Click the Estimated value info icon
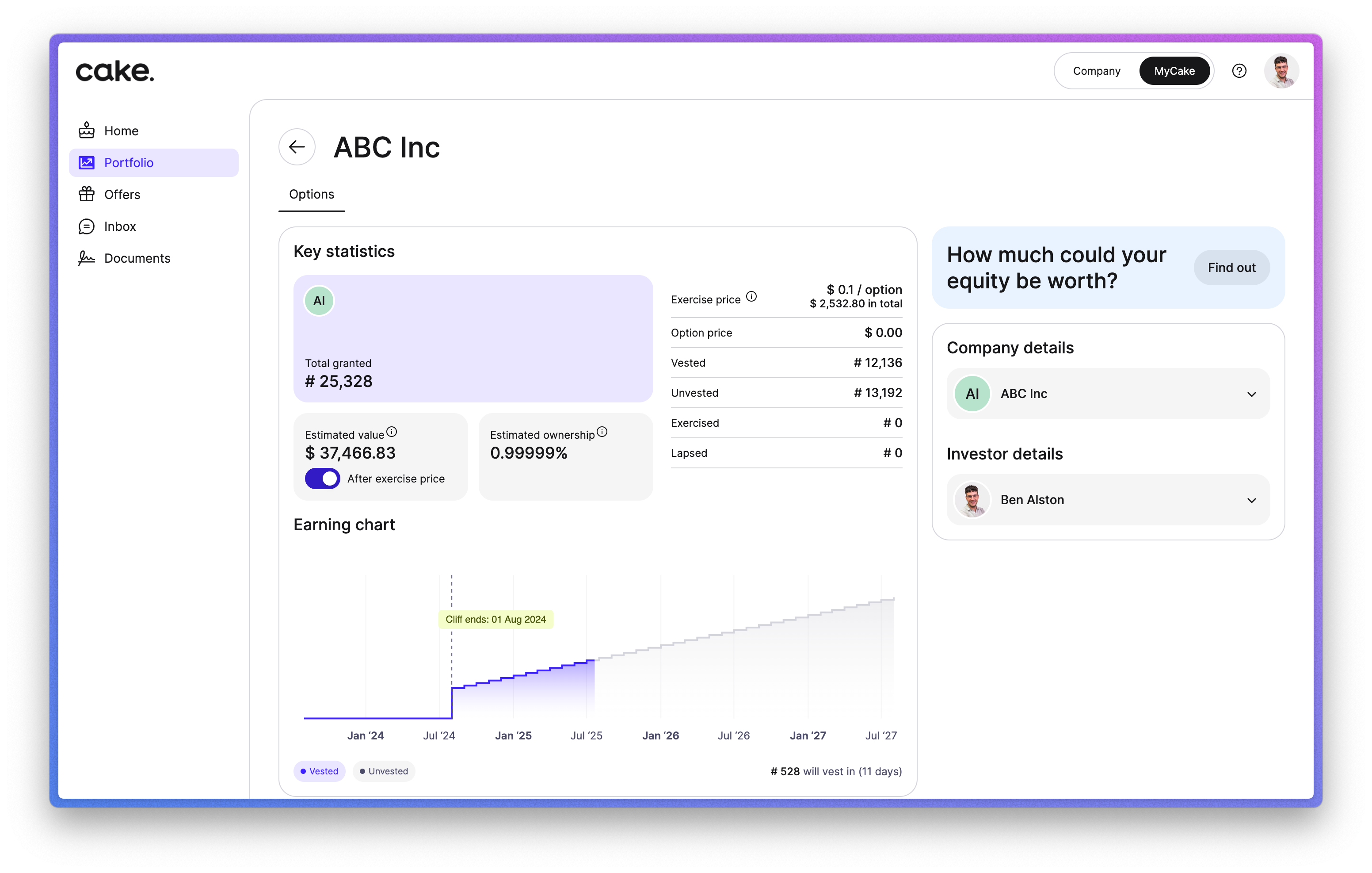Image resolution: width=1372 pixels, height=873 pixels. [x=392, y=432]
